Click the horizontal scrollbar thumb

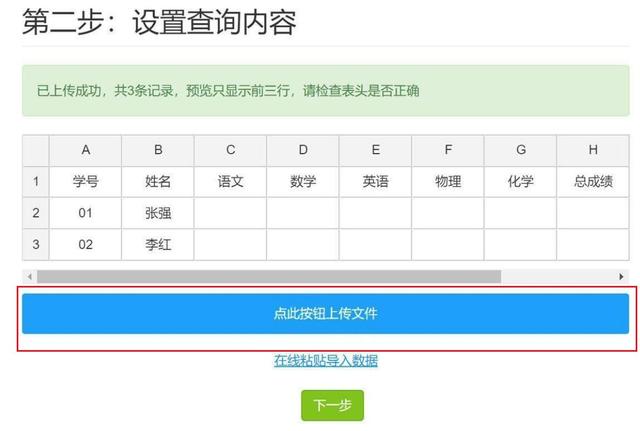point(268,276)
